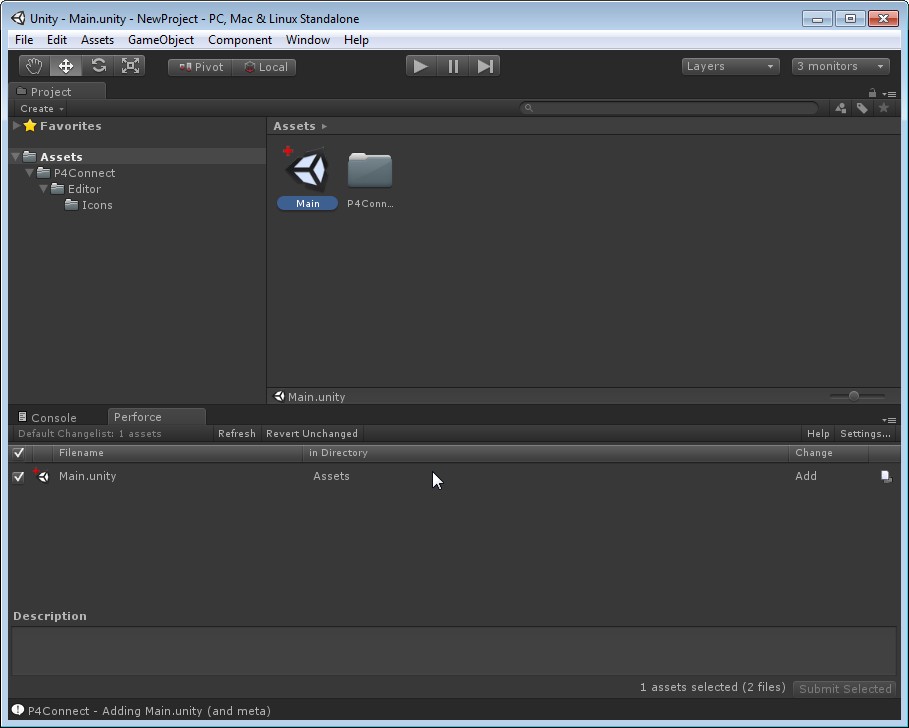This screenshot has height=728, width=909.
Task: Toggle the select-all header checkbox
Action: pos(19,453)
